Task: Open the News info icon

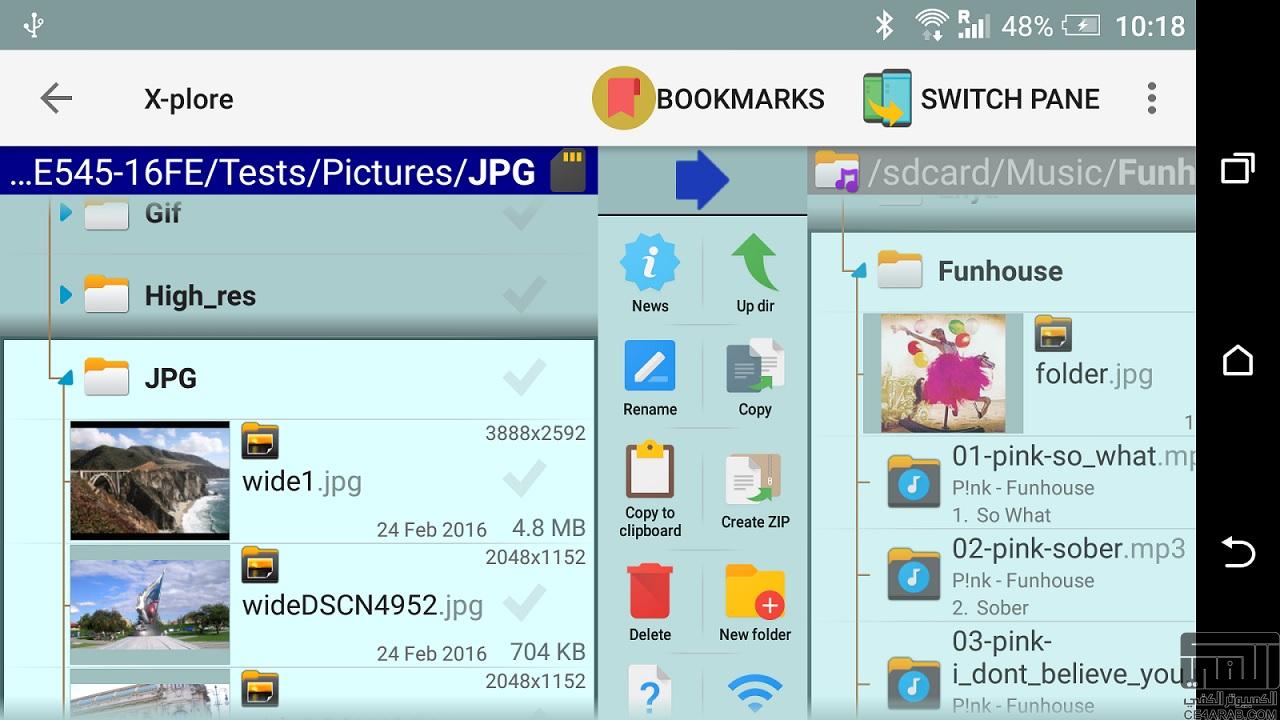Action: [x=650, y=262]
